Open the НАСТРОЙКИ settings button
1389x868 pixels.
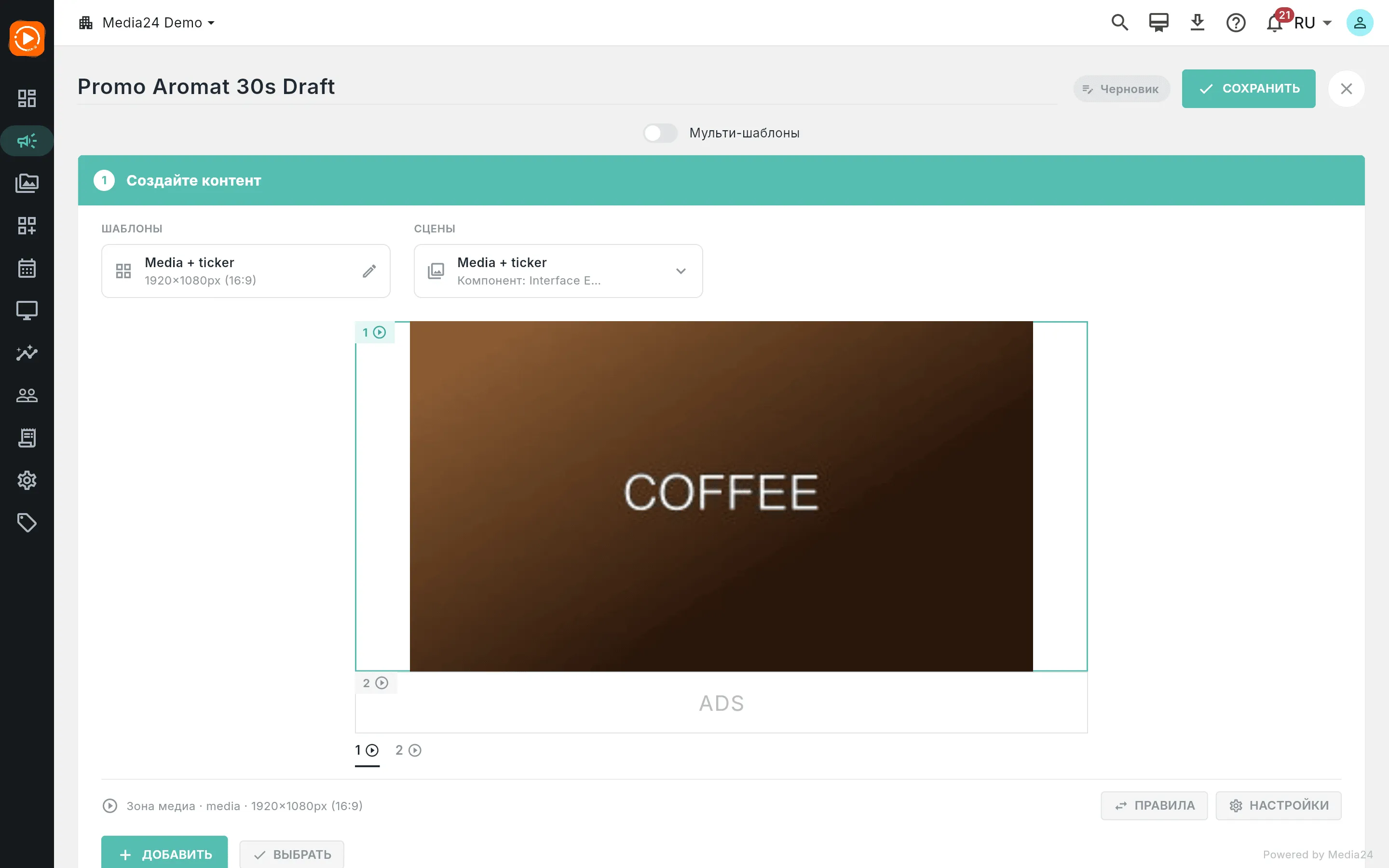pyautogui.click(x=1278, y=805)
